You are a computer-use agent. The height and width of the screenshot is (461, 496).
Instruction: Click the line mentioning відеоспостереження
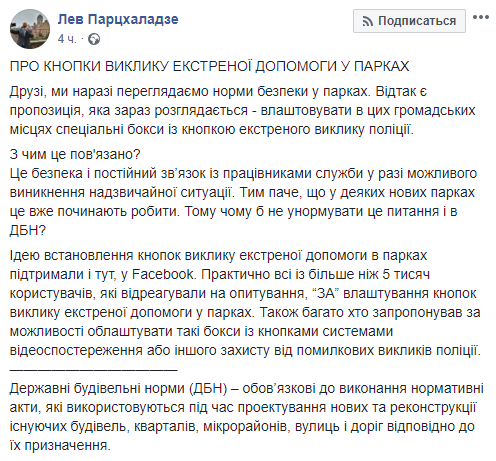pos(245,351)
